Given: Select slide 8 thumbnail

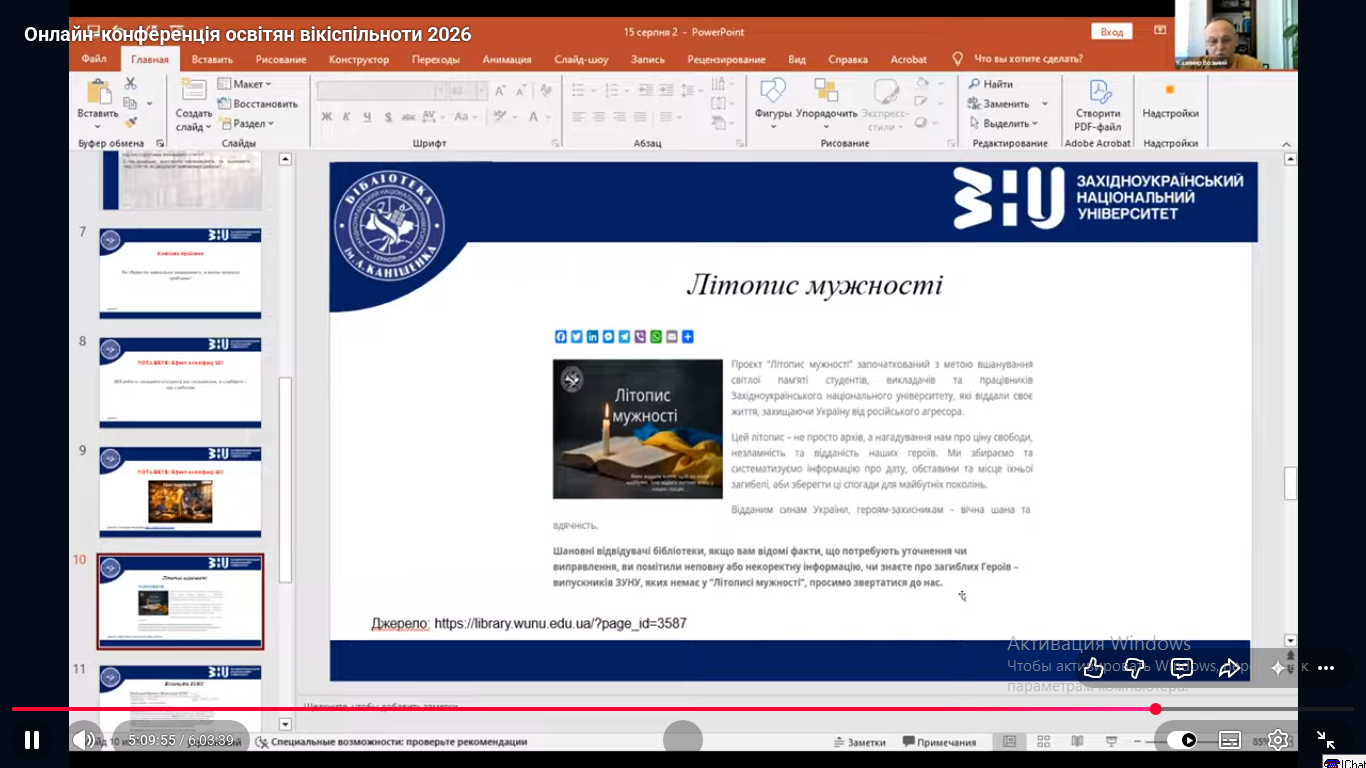Looking at the screenshot, I should pos(180,383).
